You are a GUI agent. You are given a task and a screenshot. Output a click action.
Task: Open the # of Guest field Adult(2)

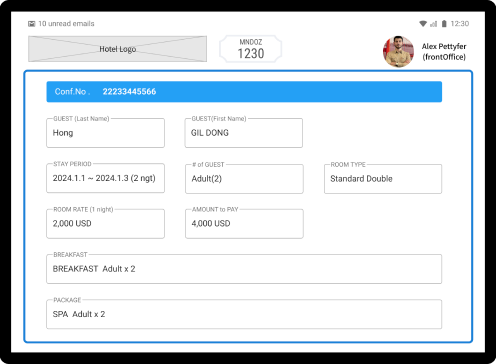pos(244,179)
